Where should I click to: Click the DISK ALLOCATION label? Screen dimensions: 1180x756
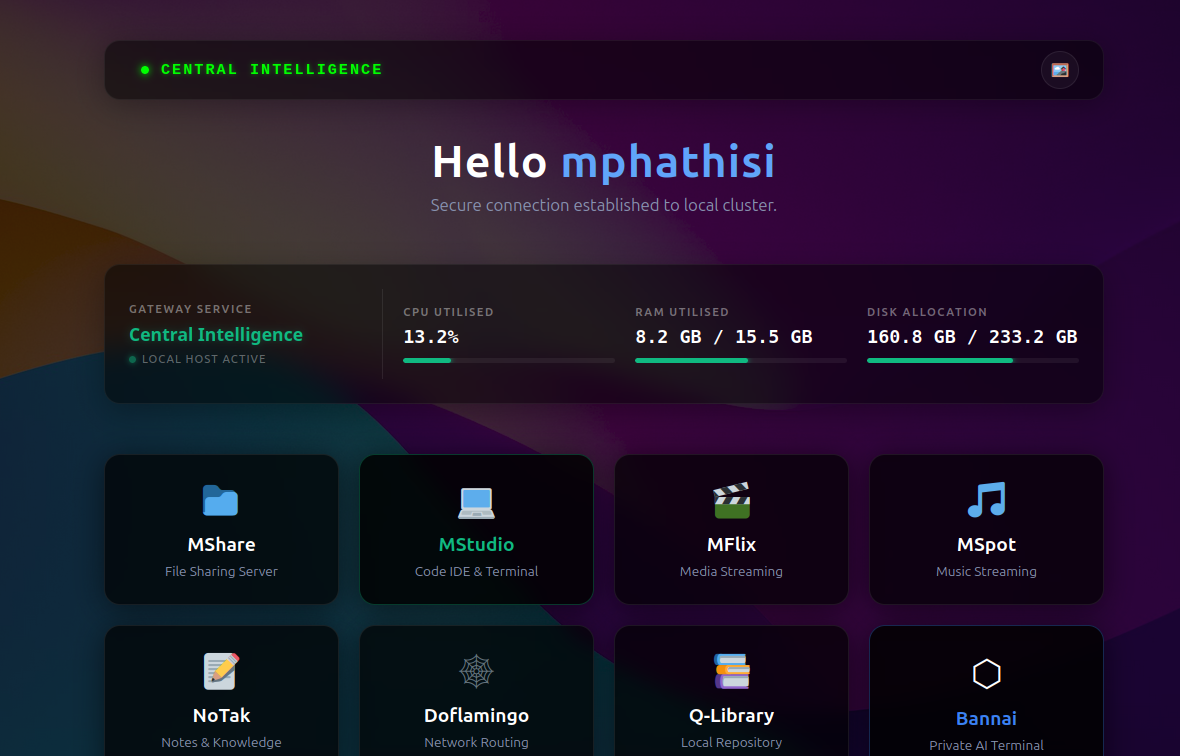tap(927, 312)
